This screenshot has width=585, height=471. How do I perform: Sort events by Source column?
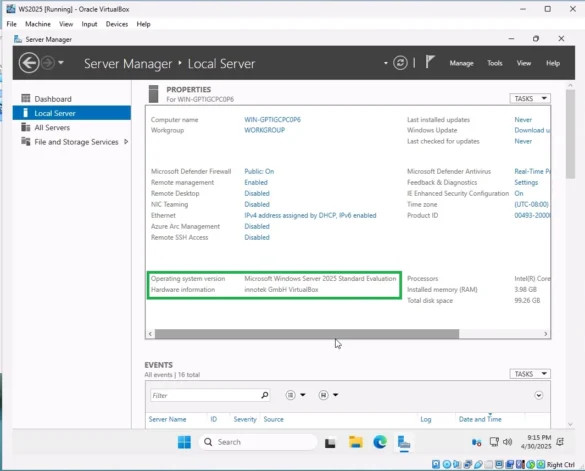coord(273,419)
